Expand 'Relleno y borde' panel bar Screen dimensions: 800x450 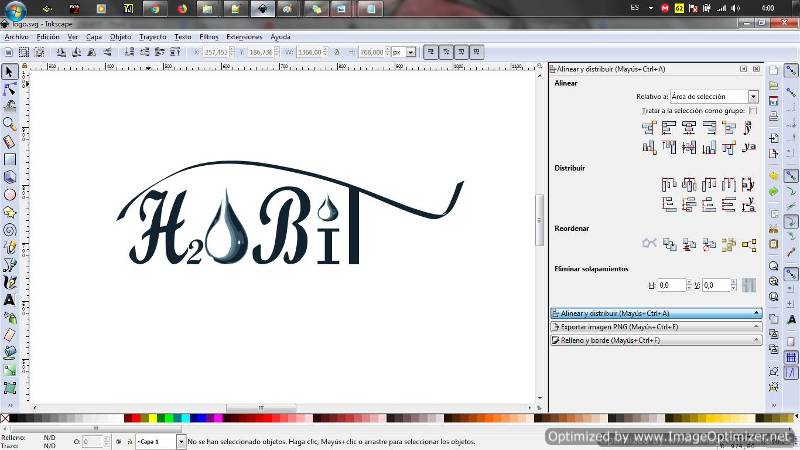[x=656, y=340]
